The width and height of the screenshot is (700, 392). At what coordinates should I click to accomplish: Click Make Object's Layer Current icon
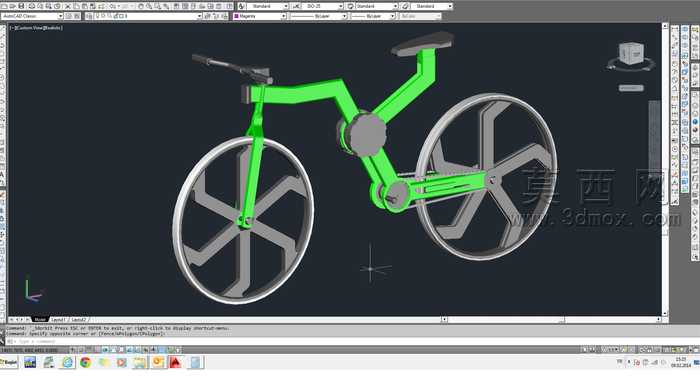click(207, 16)
